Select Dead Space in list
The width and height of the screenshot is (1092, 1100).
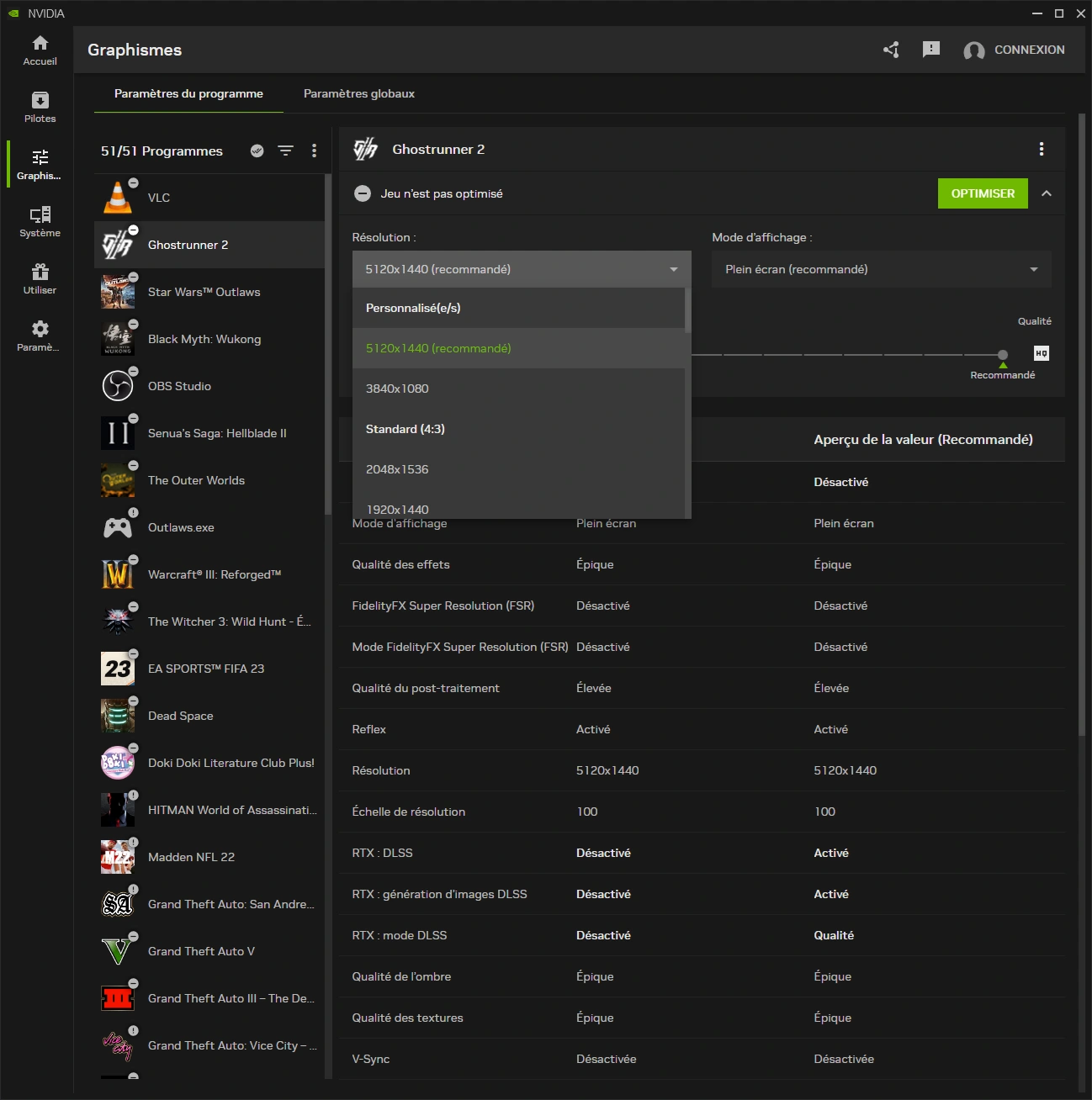pos(209,716)
